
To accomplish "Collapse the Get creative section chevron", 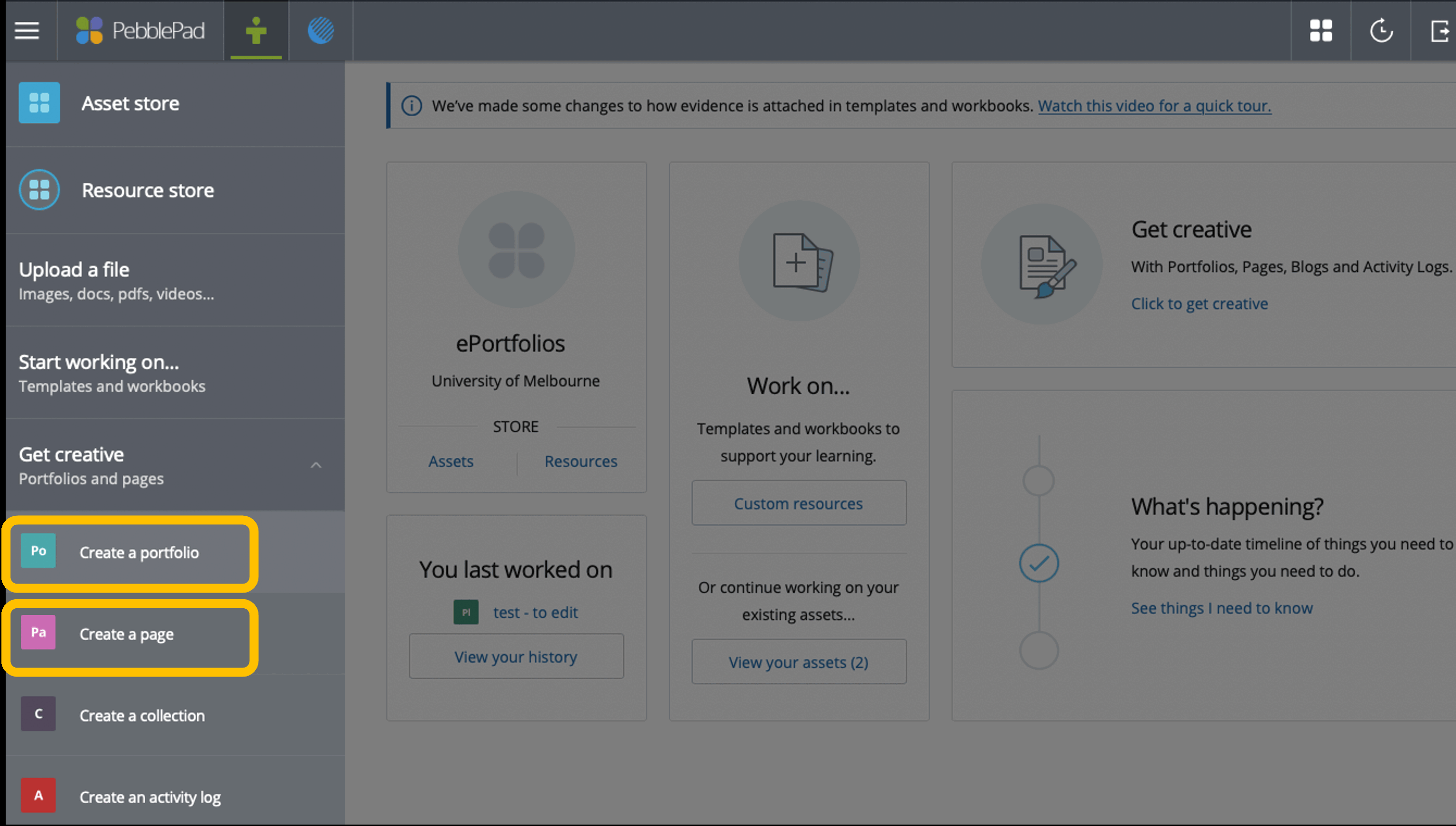I will click(x=316, y=465).
